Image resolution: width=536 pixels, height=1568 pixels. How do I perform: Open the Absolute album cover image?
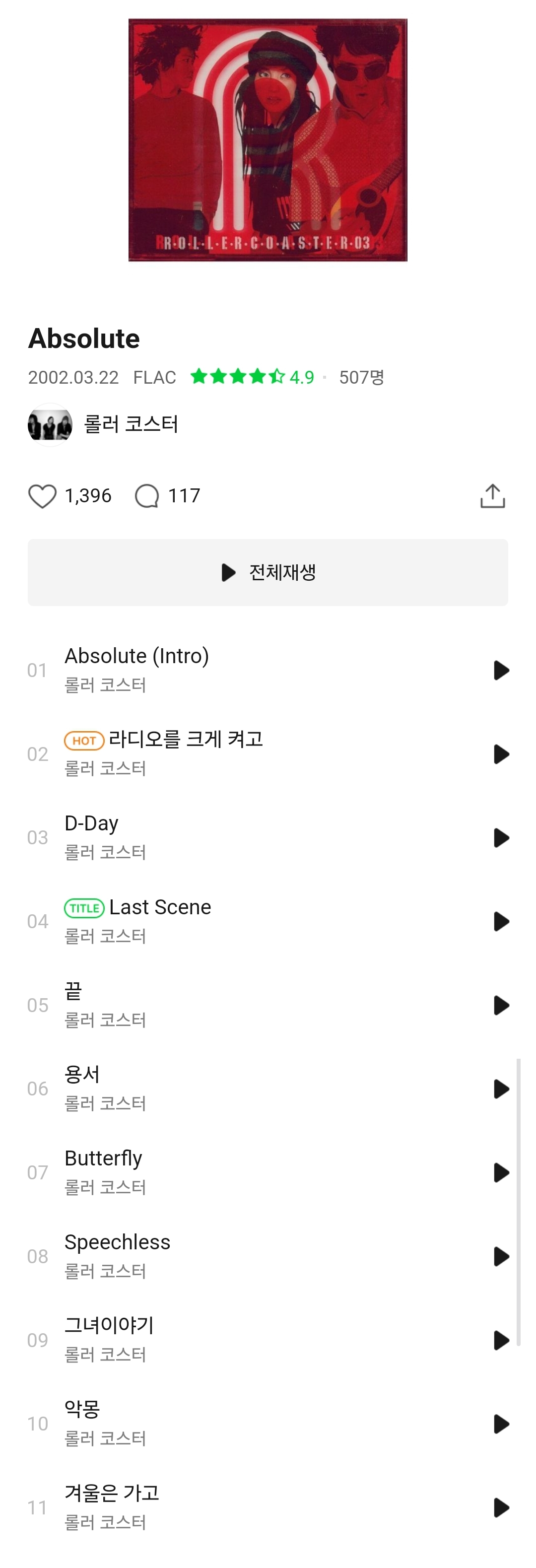tap(268, 140)
